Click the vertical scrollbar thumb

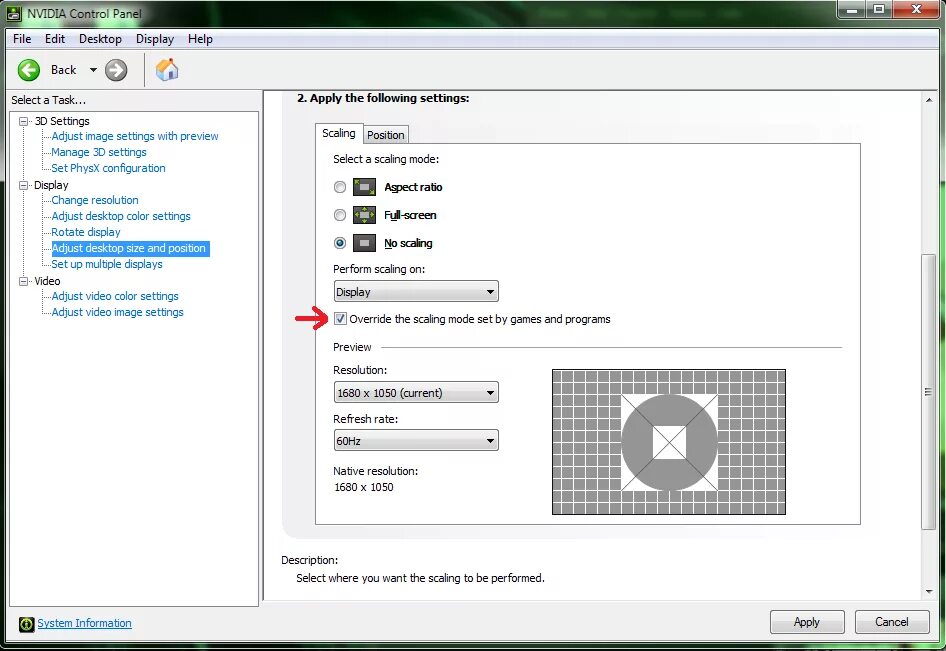[x=929, y=392]
